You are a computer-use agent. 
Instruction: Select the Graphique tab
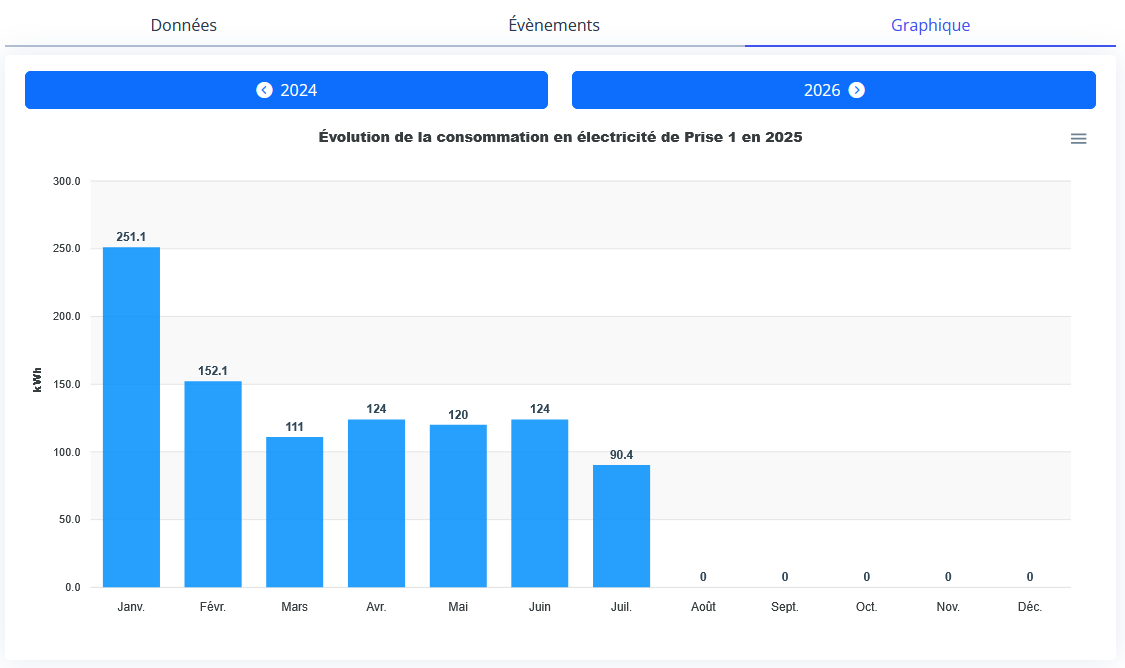tap(930, 25)
